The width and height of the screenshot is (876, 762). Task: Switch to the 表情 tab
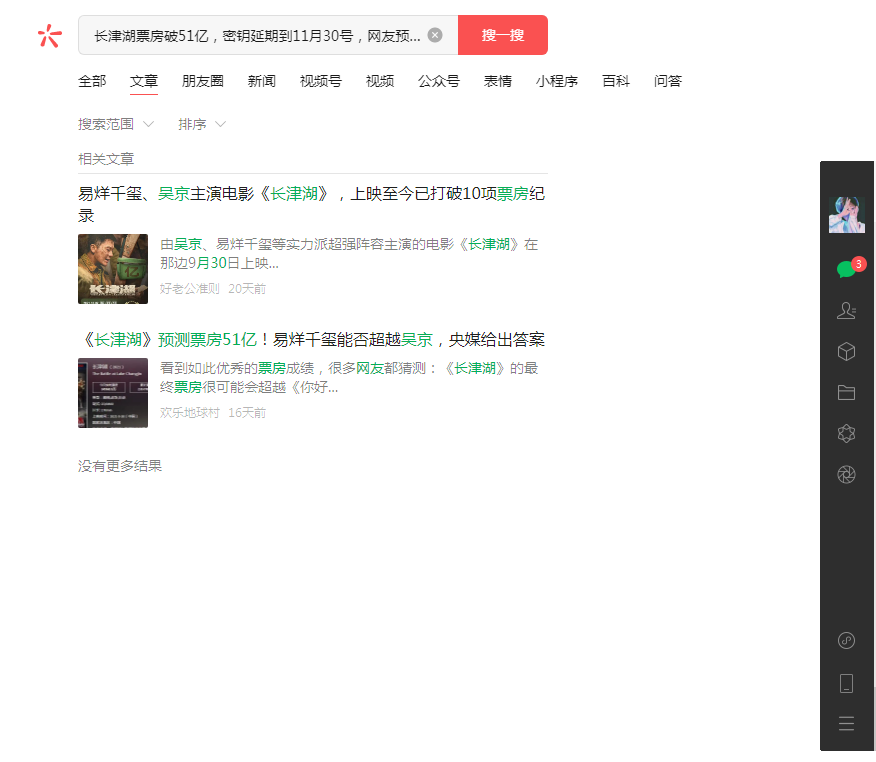[498, 81]
